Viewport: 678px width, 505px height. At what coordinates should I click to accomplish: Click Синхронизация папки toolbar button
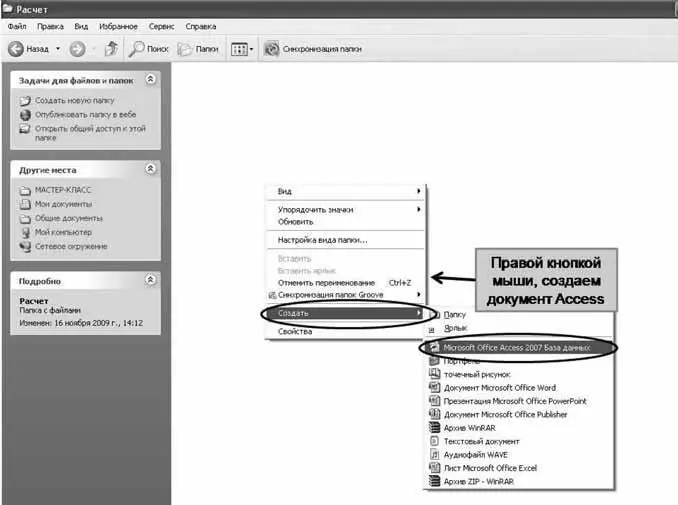(313, 49)
